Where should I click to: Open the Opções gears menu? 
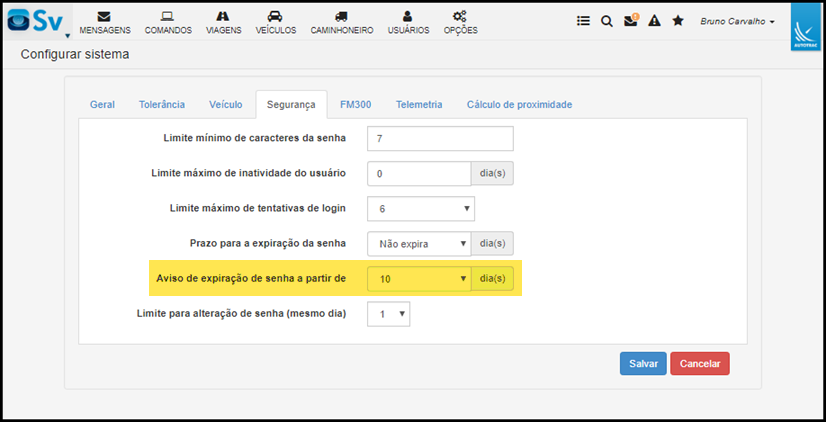pos(460,23)
